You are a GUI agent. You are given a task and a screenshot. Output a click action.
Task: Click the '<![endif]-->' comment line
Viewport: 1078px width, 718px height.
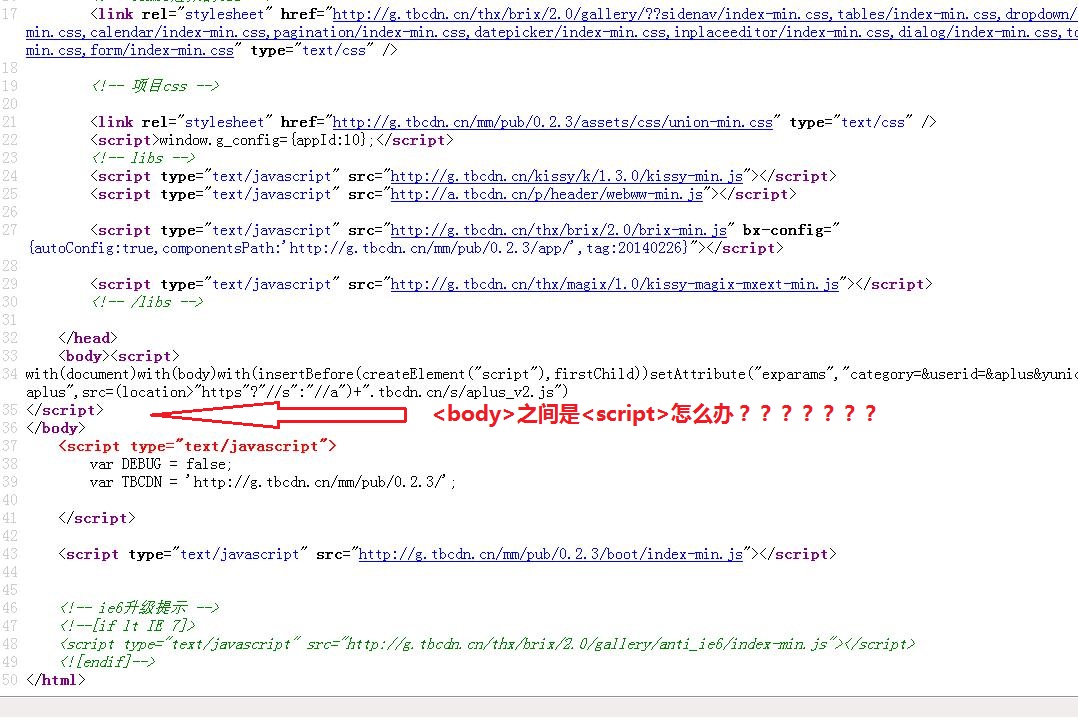tap(107, 662)
